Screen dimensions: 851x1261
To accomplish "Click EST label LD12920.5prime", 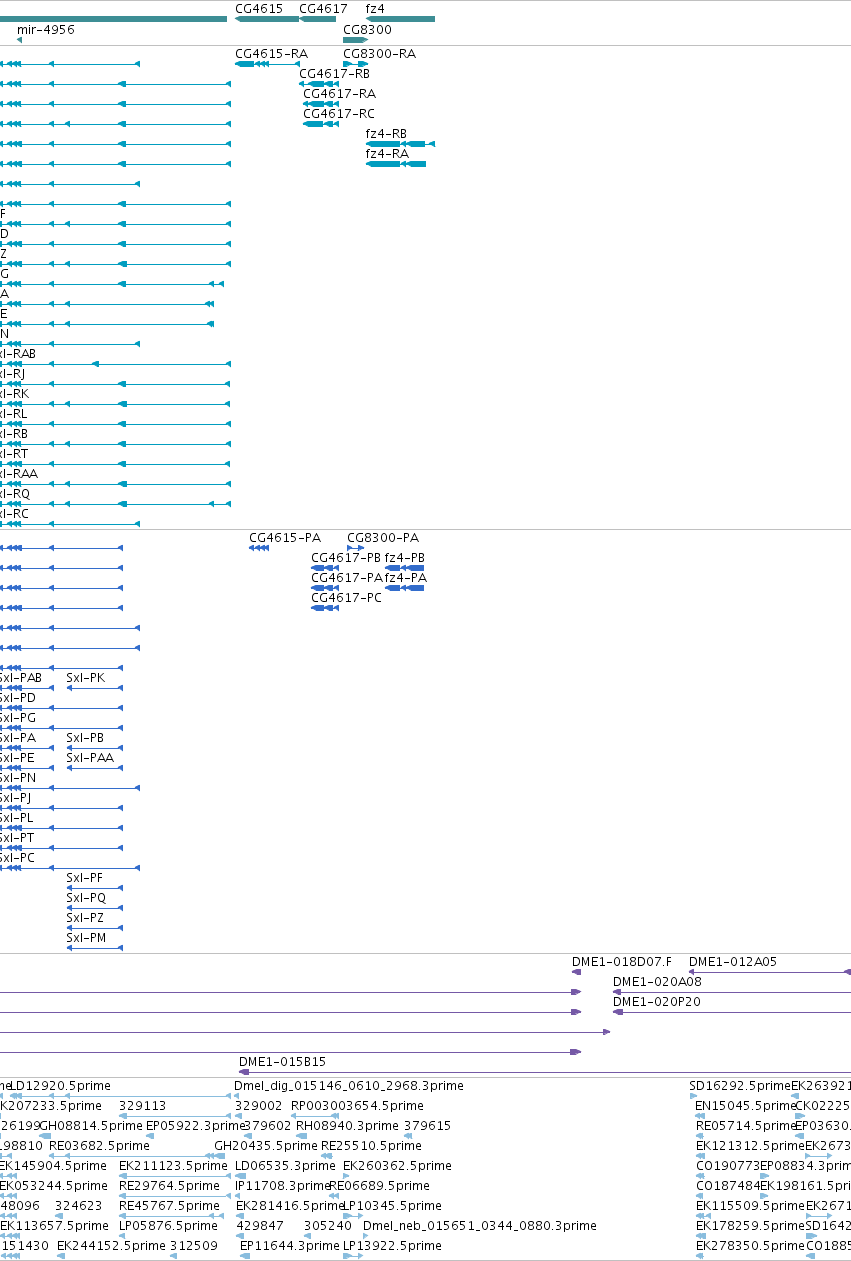I will 61,1086.
